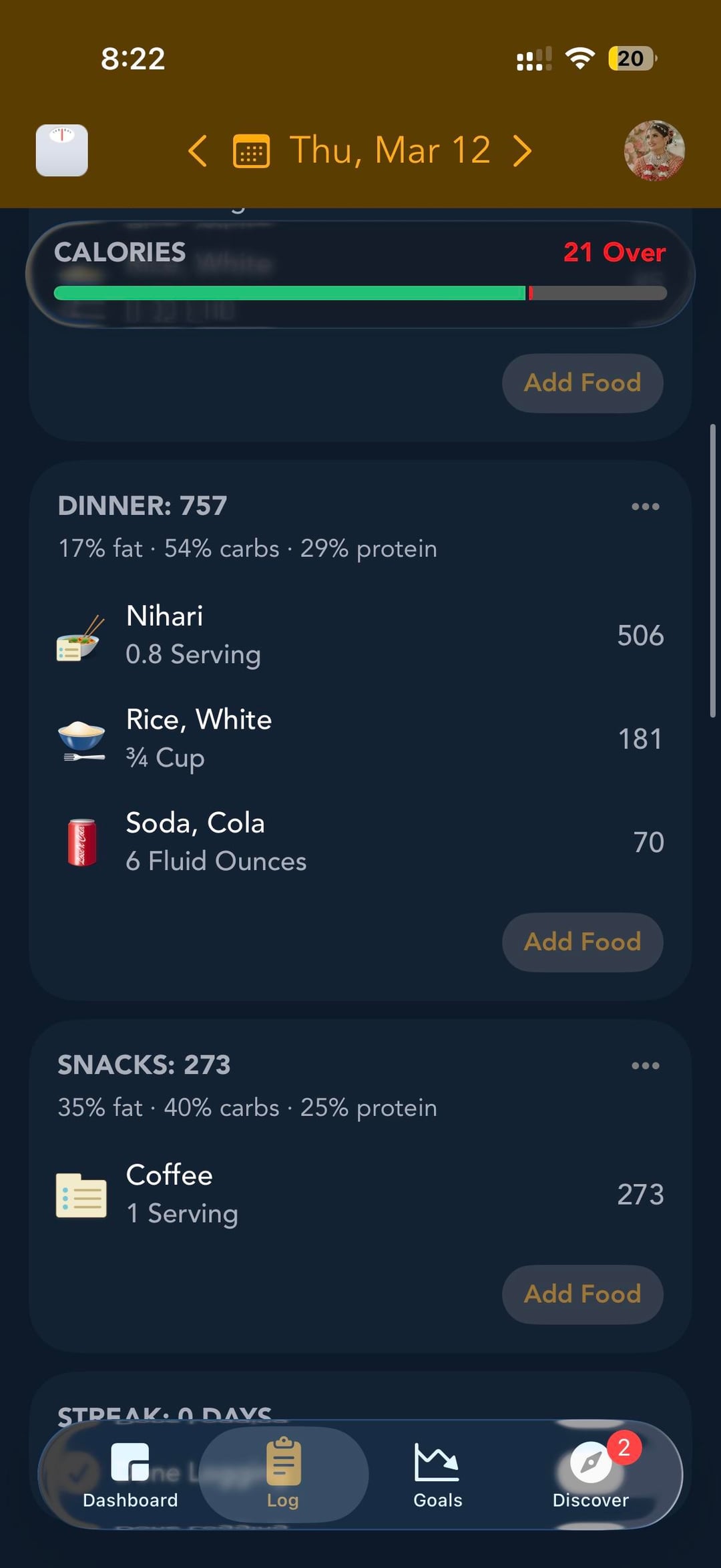Screen dimensions: 721x1568
Task: Open Snacks section more options
Action: (645, 1065)
